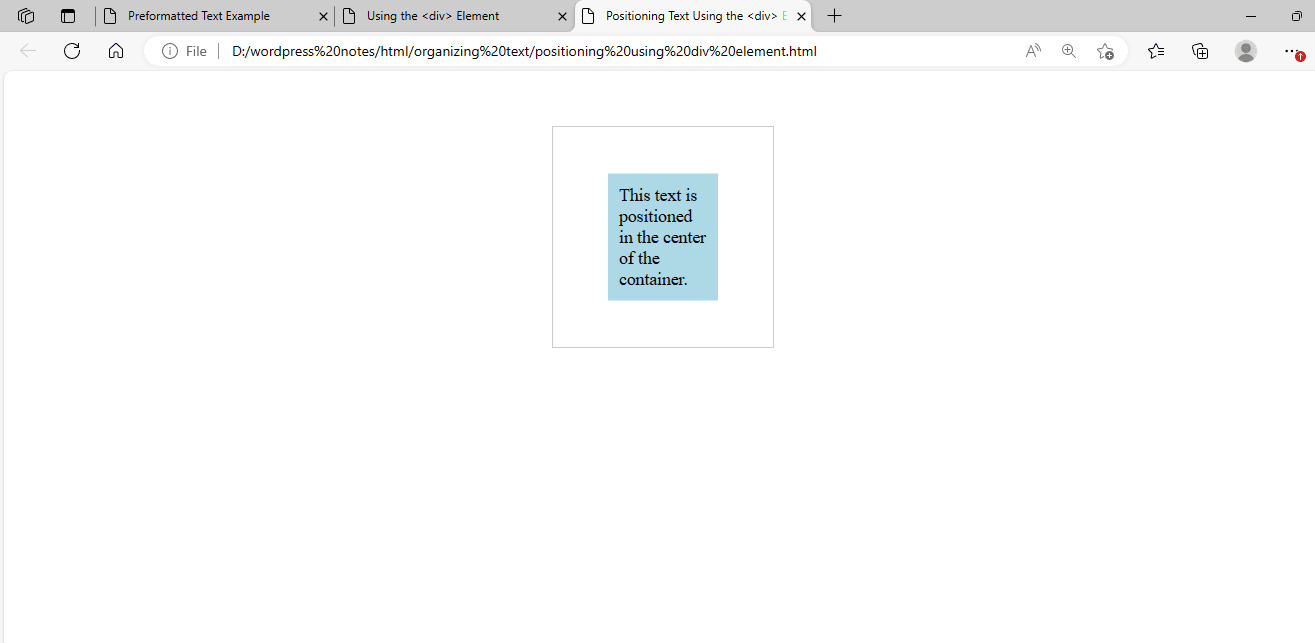Close the Using the <div> Element tab
The image size is (1315, 643).
(x=562, y=17)
